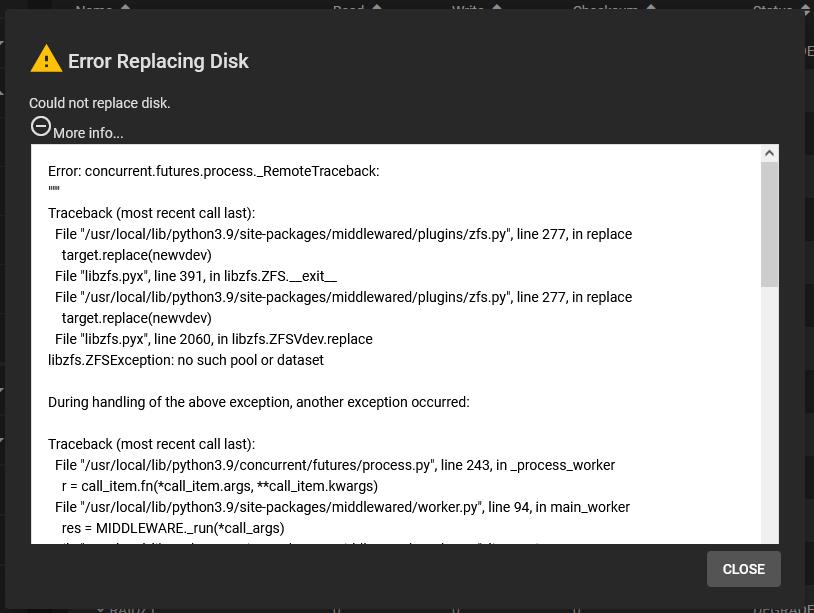Click the traceback scrollbar thumb
This screenshot has height=613, width=814.
769,224
